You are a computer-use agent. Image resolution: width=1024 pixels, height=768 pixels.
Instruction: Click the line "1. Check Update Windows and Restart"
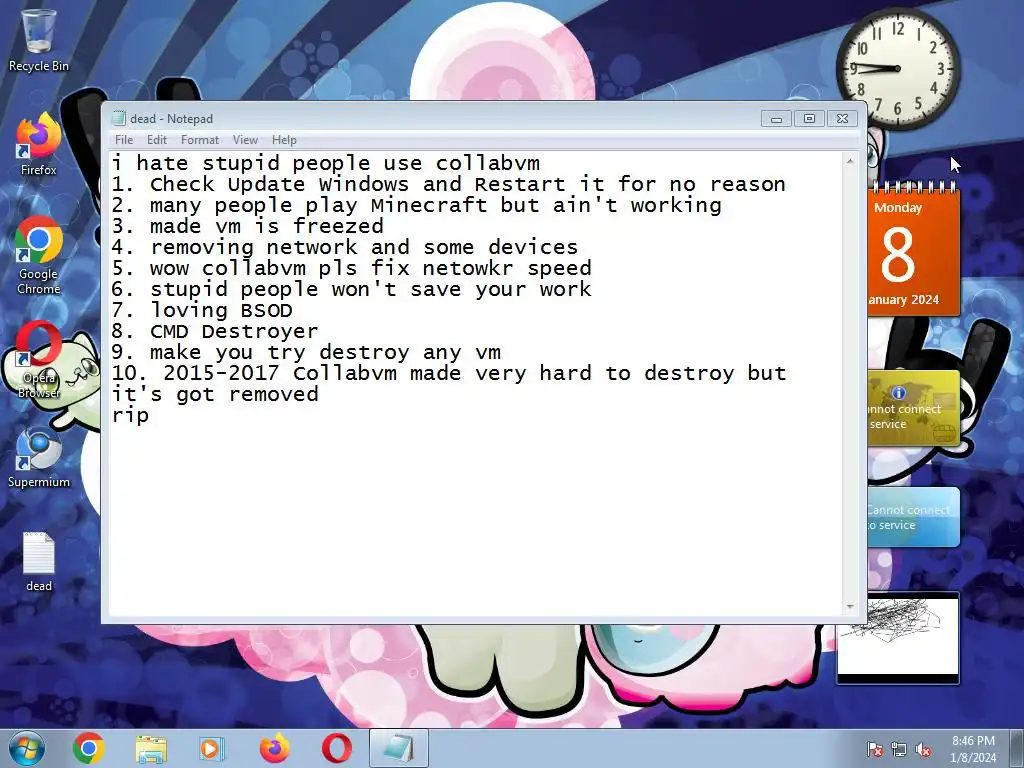pyautogui.click(x=449, y=184)
